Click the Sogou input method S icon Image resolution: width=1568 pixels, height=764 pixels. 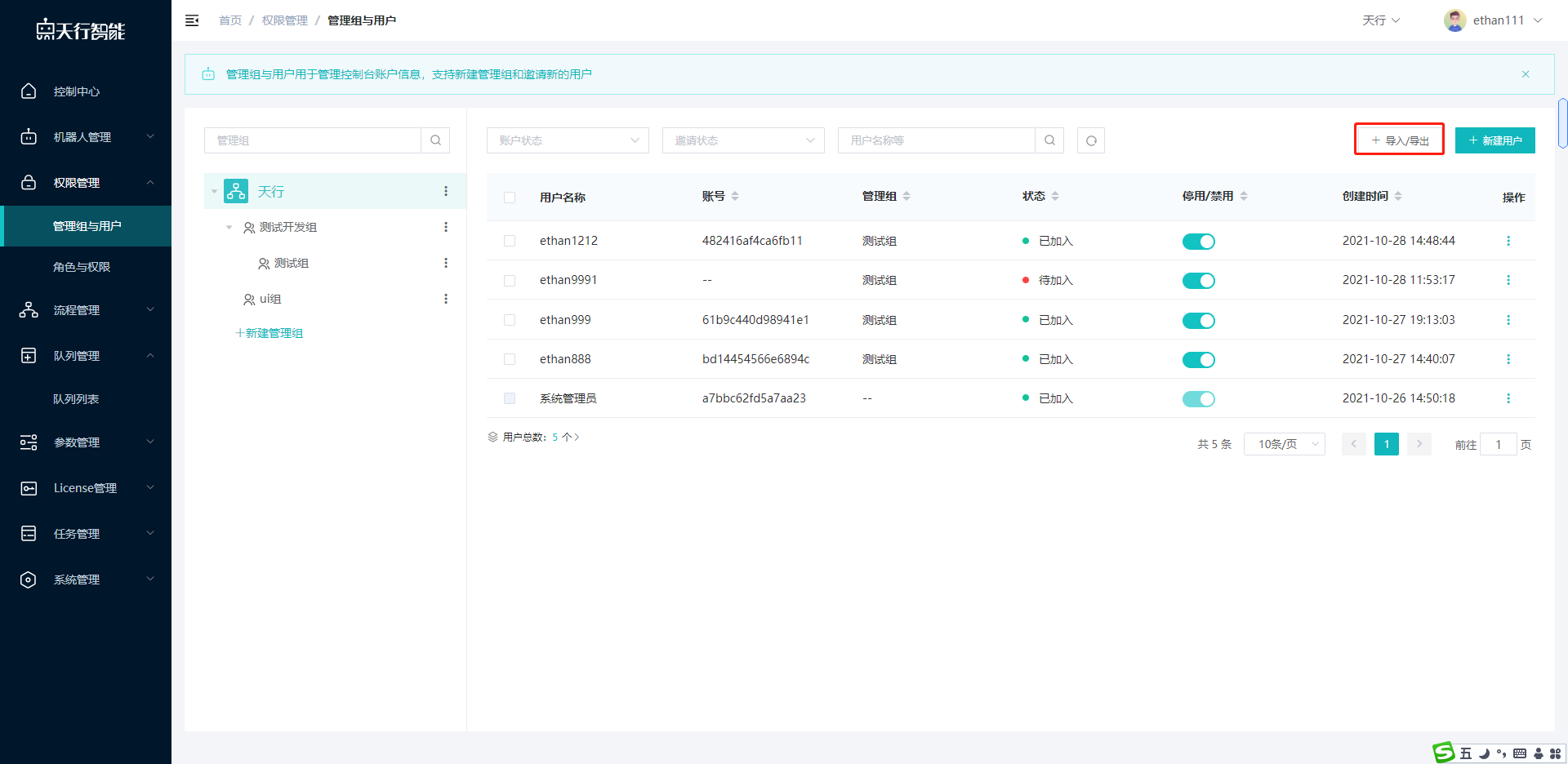tap(1445, 752)
